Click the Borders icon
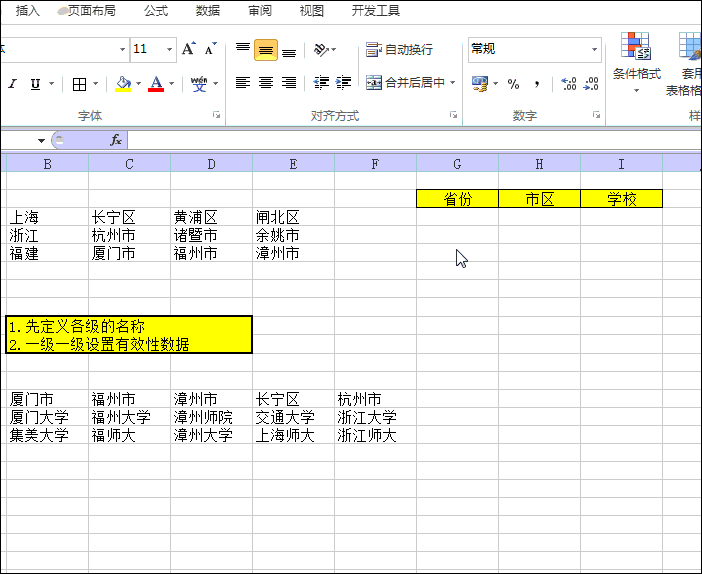Viewport: 702px width, 574px height. (80, 84)
